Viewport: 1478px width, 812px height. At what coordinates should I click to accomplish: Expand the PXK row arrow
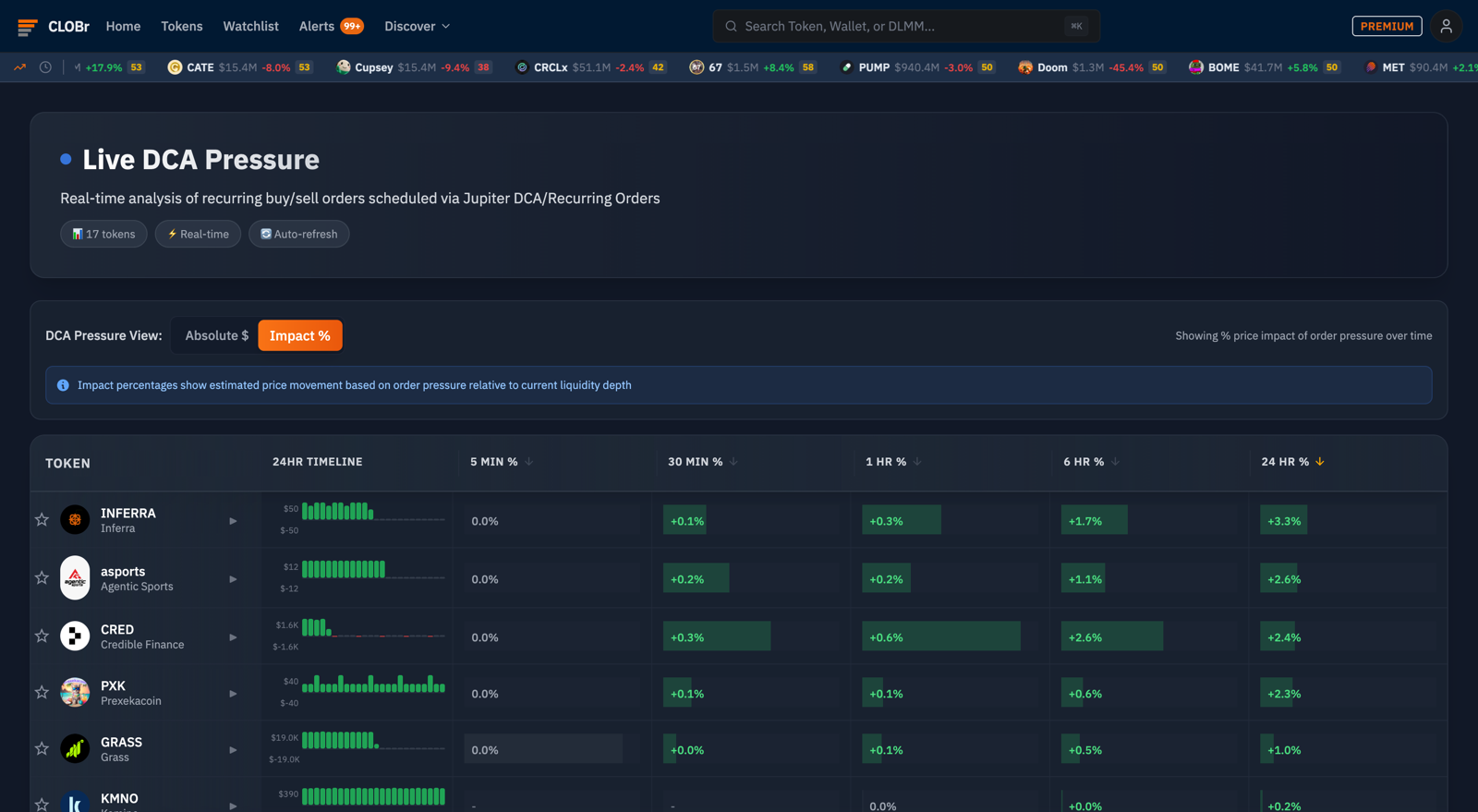click(233, 694)
